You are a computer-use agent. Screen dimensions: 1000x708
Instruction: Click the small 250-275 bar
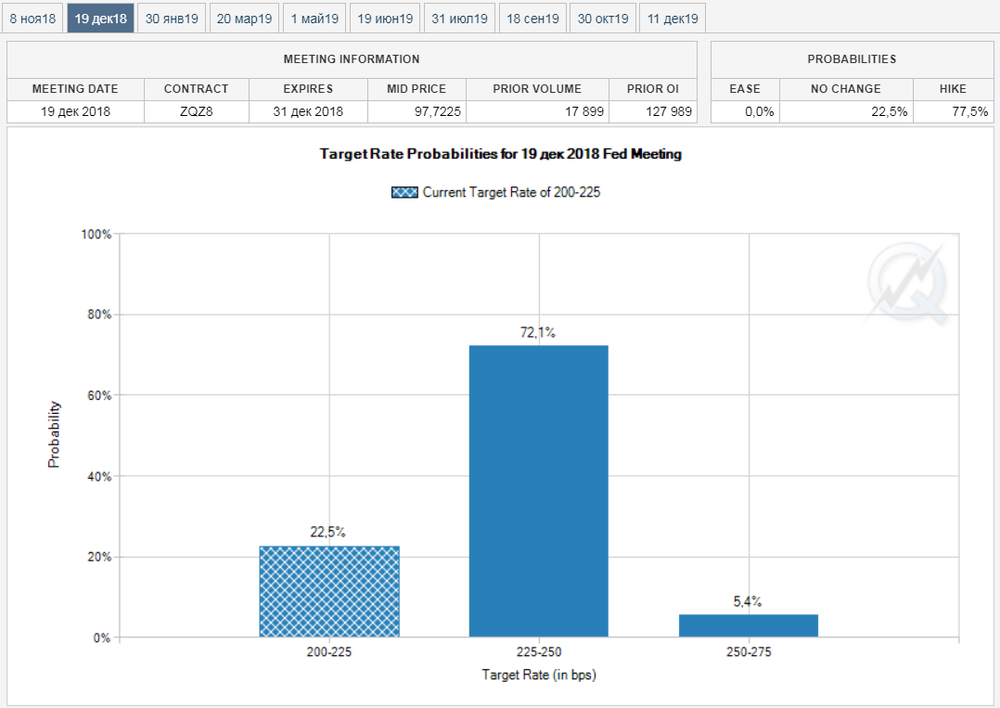(x=748, y=625)
